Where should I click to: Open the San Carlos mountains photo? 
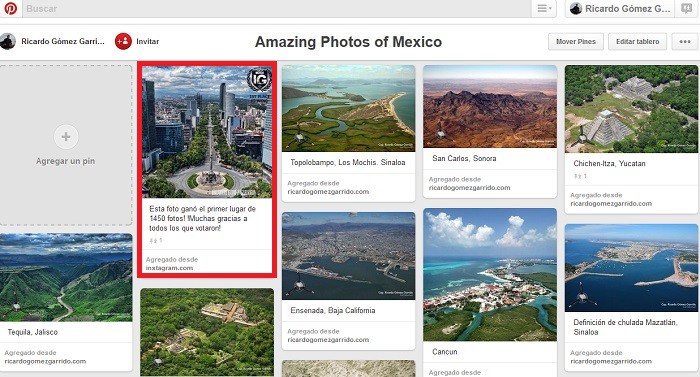(490, 106)
